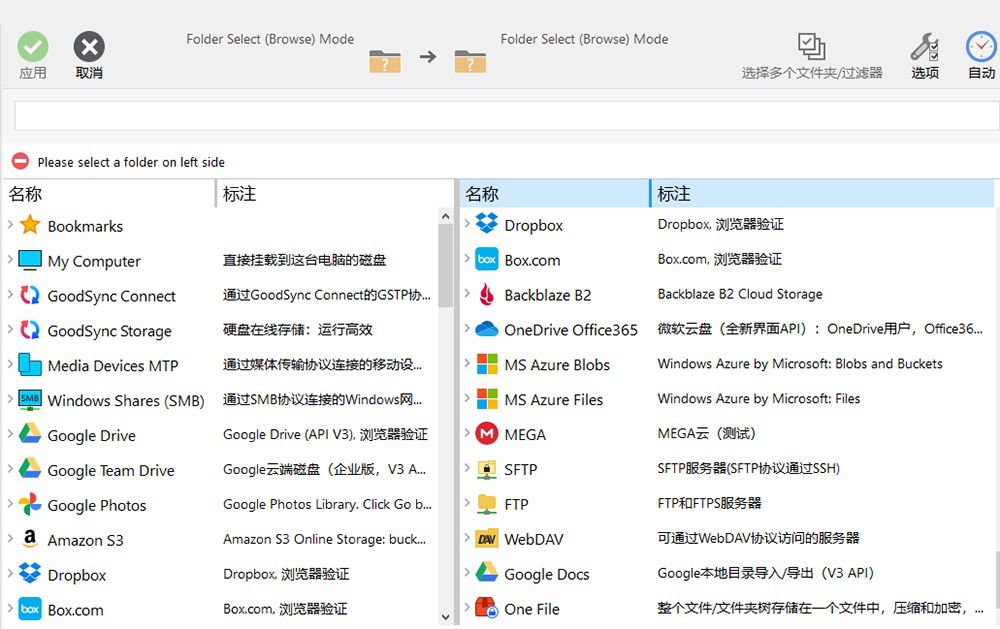The height and width of the screenshot is (629, 1000).
Task: Click the Bookmarks star icon
Action: pos(30,225)
